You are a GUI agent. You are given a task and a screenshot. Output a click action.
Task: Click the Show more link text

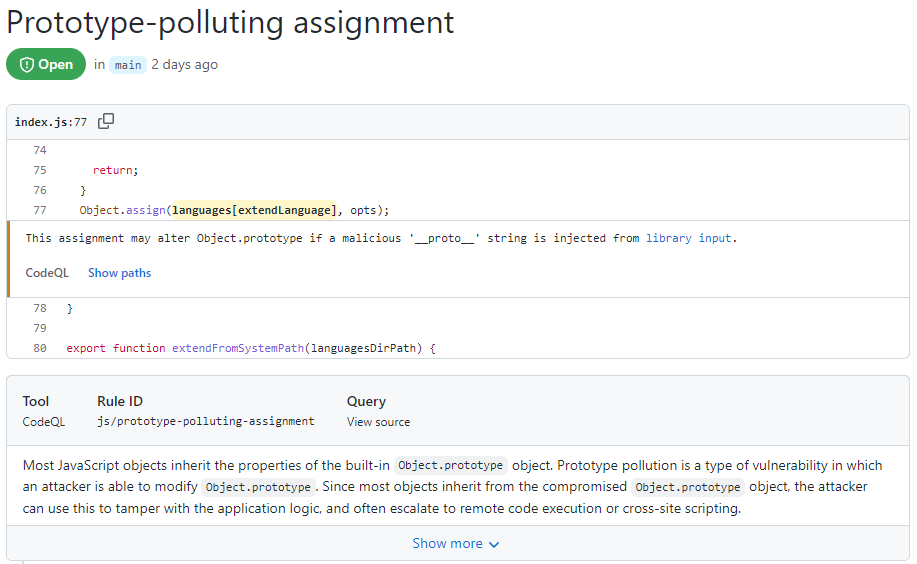click(447, 544)
